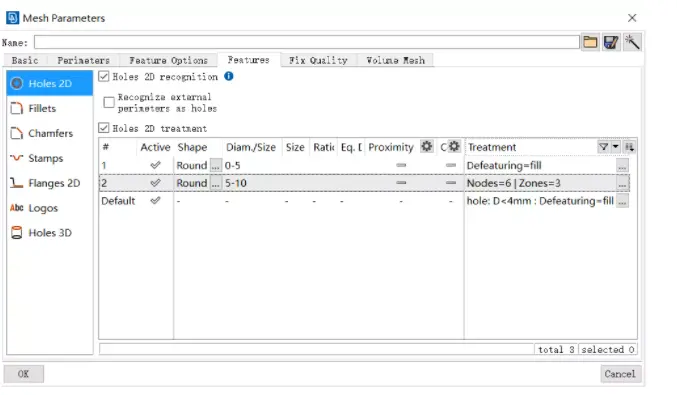Toggle Active checkmark for row 1
The width and height of the screenshot is (677, 395).
pos(155,165)
